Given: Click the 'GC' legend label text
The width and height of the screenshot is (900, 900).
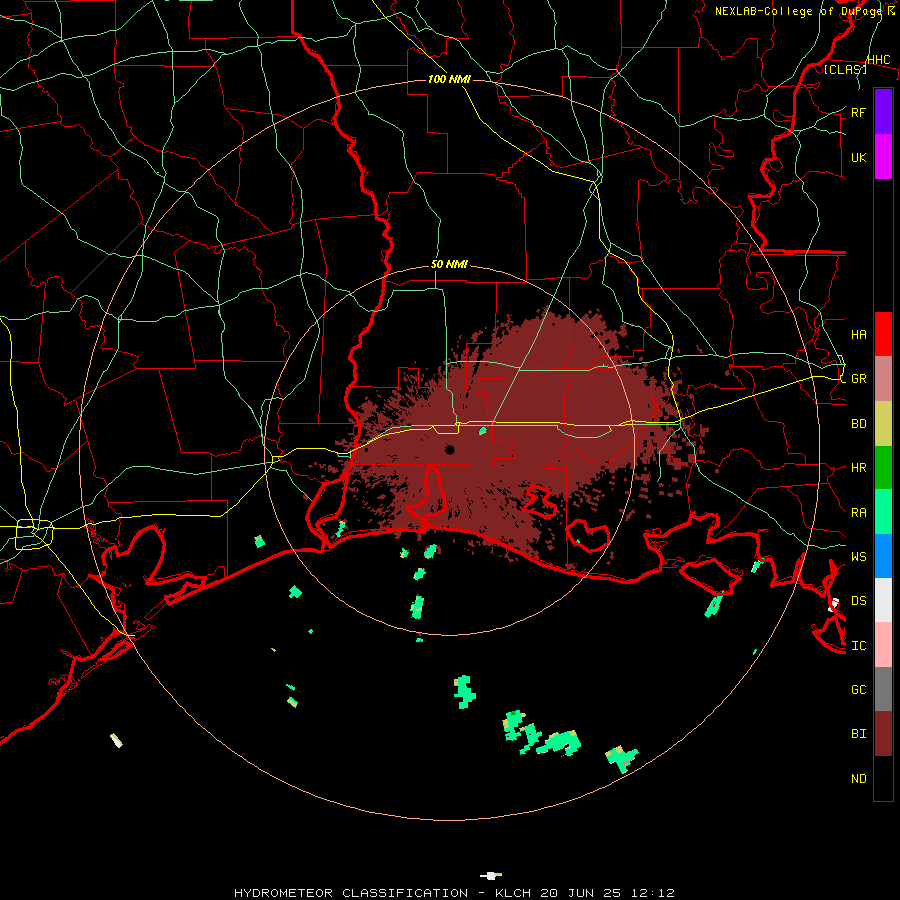Looking at the screenshot, I should [x=859, y=690].
